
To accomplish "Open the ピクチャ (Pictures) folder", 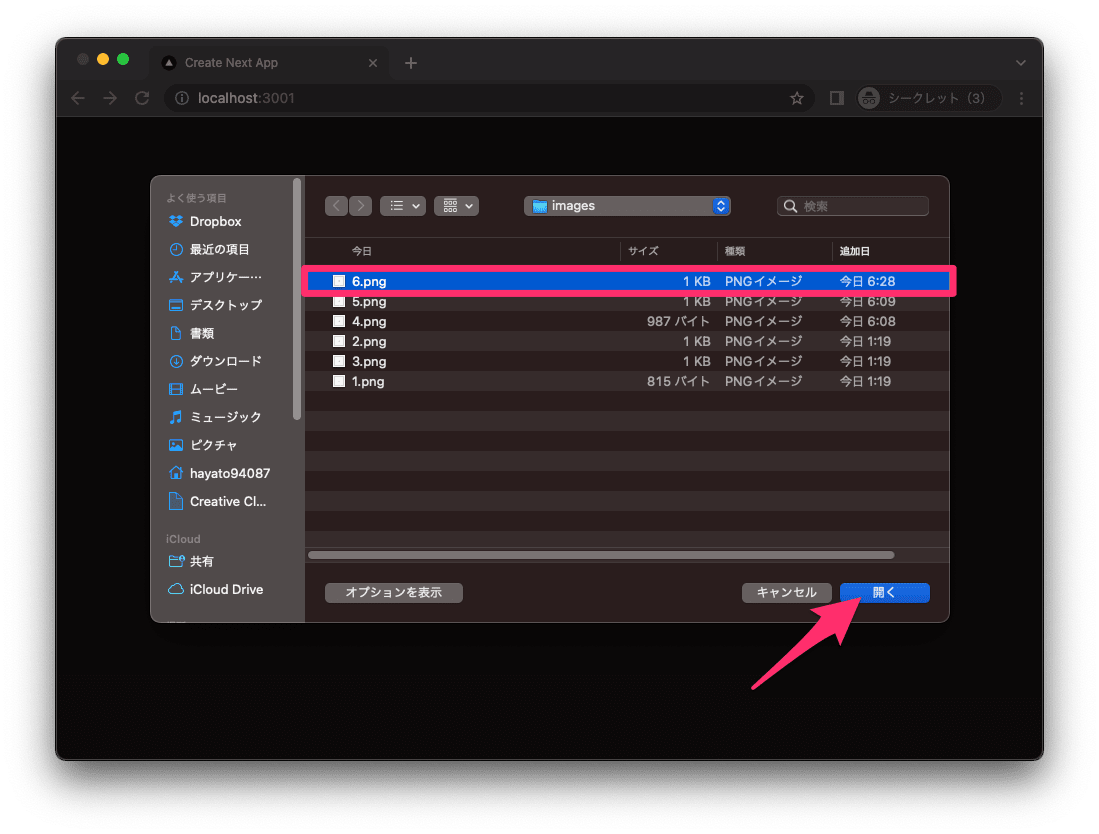I will 213,445.
